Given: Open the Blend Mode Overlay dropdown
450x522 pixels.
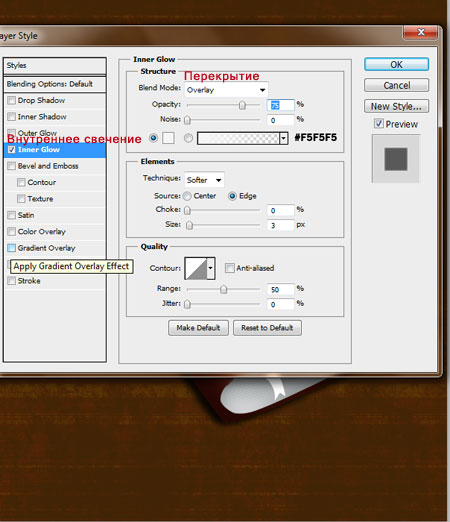Looking at the screenshot, I should (226, 90).
